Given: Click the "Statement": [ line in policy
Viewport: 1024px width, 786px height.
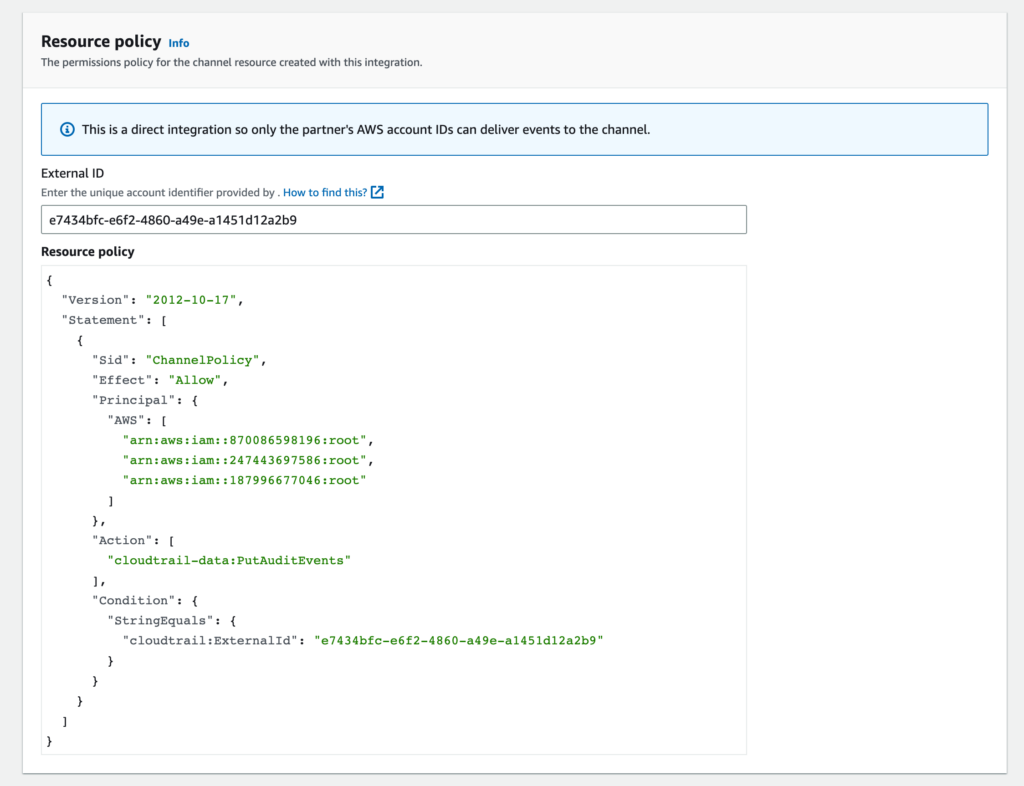Looking at the screenshot, I should point(114,321).
